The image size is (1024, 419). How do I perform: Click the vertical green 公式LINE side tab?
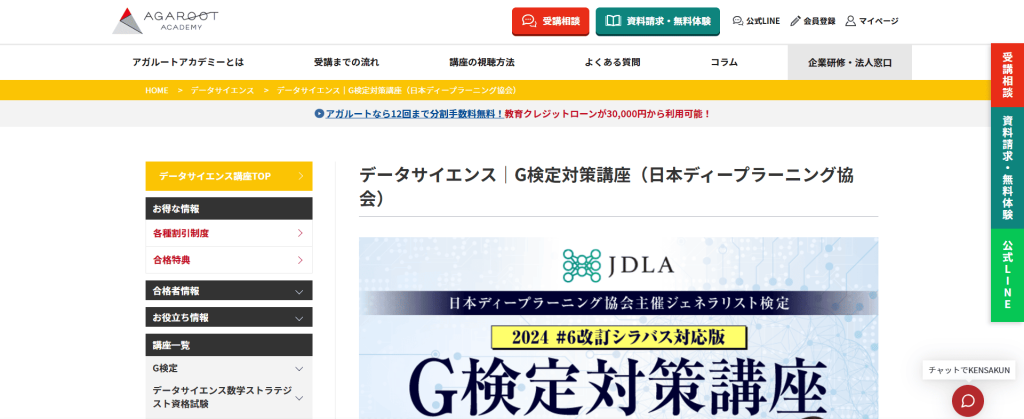(x=1007, y=275)
